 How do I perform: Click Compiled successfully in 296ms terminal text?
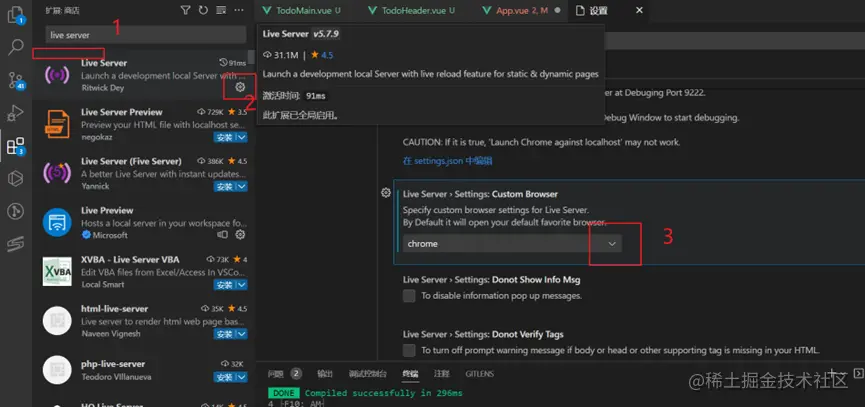pos(383,393)
